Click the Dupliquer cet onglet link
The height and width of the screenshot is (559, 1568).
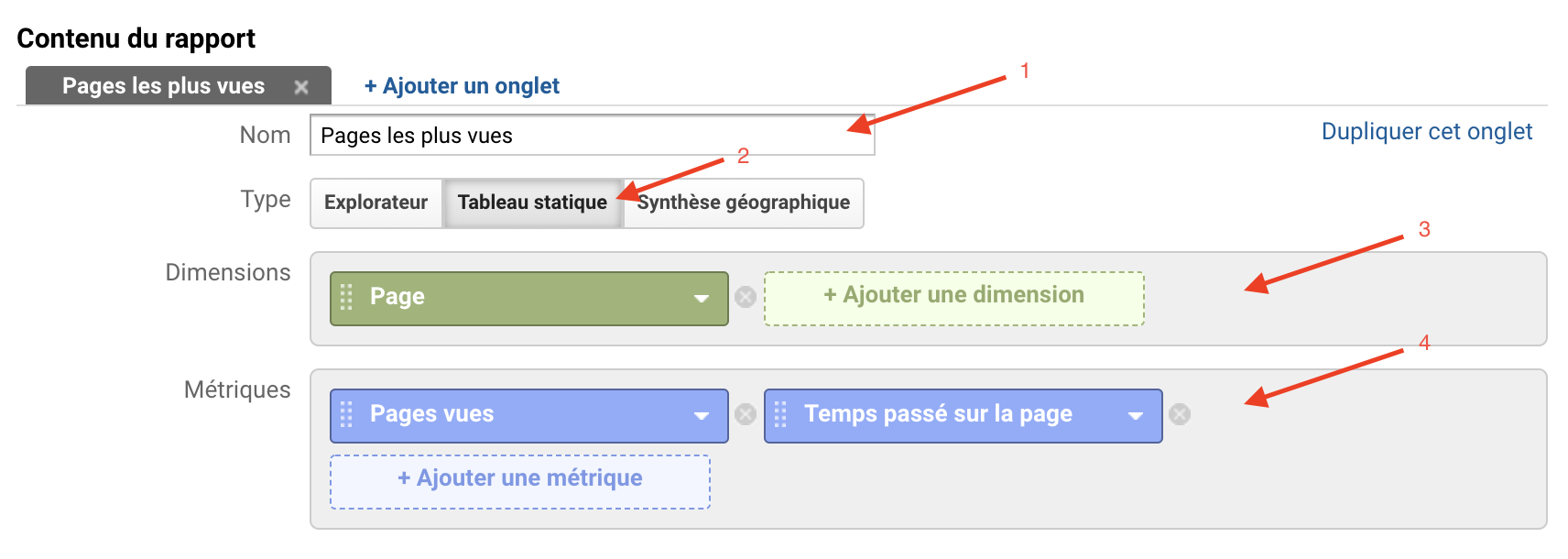point(1426,132)
